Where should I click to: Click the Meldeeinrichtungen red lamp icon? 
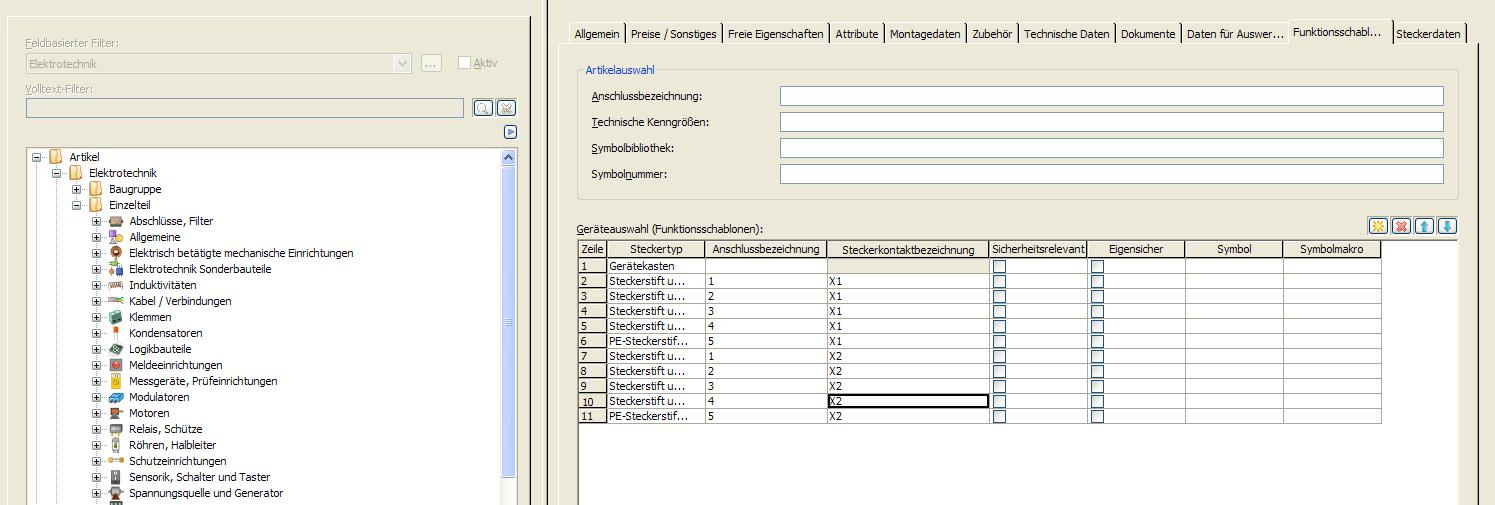[x=116, y=365]
